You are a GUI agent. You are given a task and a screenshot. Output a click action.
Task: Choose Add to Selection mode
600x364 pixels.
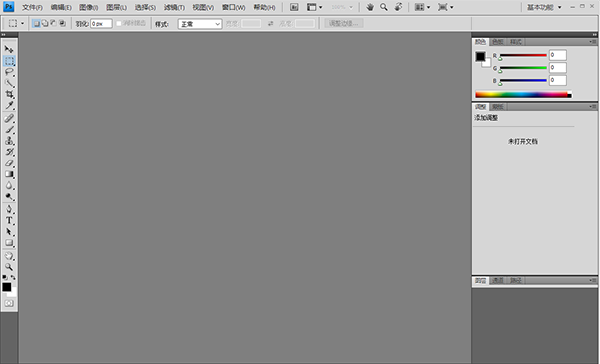tap(45, 23)
